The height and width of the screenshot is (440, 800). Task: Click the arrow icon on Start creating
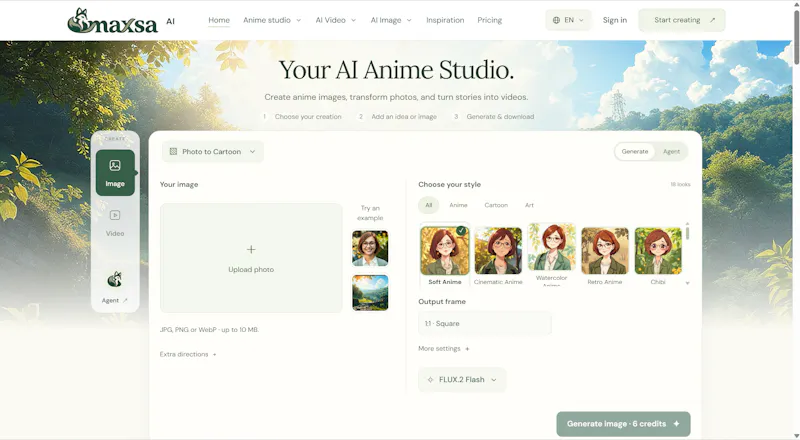point(712,20)
